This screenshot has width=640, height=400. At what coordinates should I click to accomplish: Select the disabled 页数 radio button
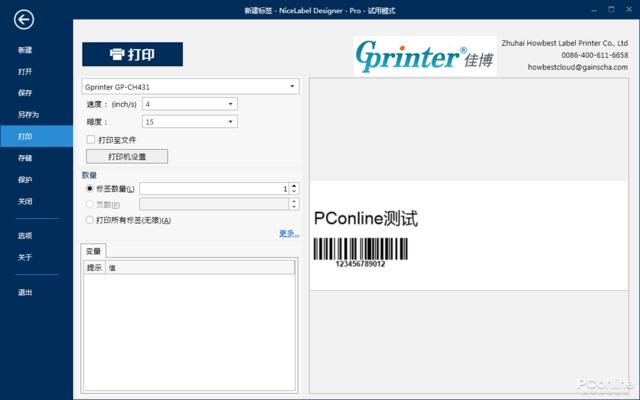pyautogui.click(x=90, y=204)
